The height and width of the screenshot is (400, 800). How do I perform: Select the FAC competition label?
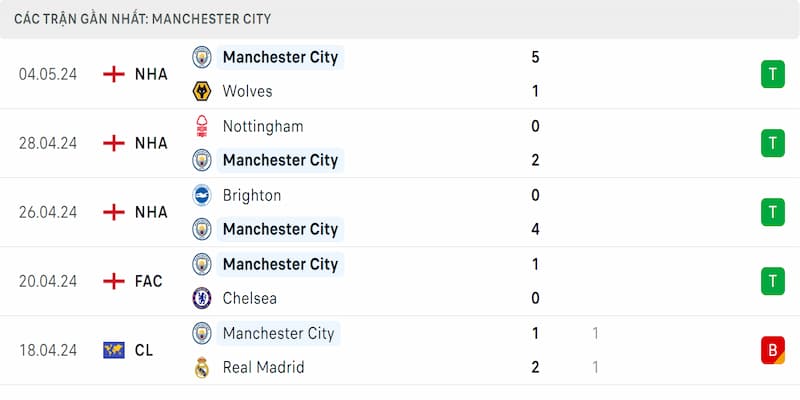pos(149,281)
